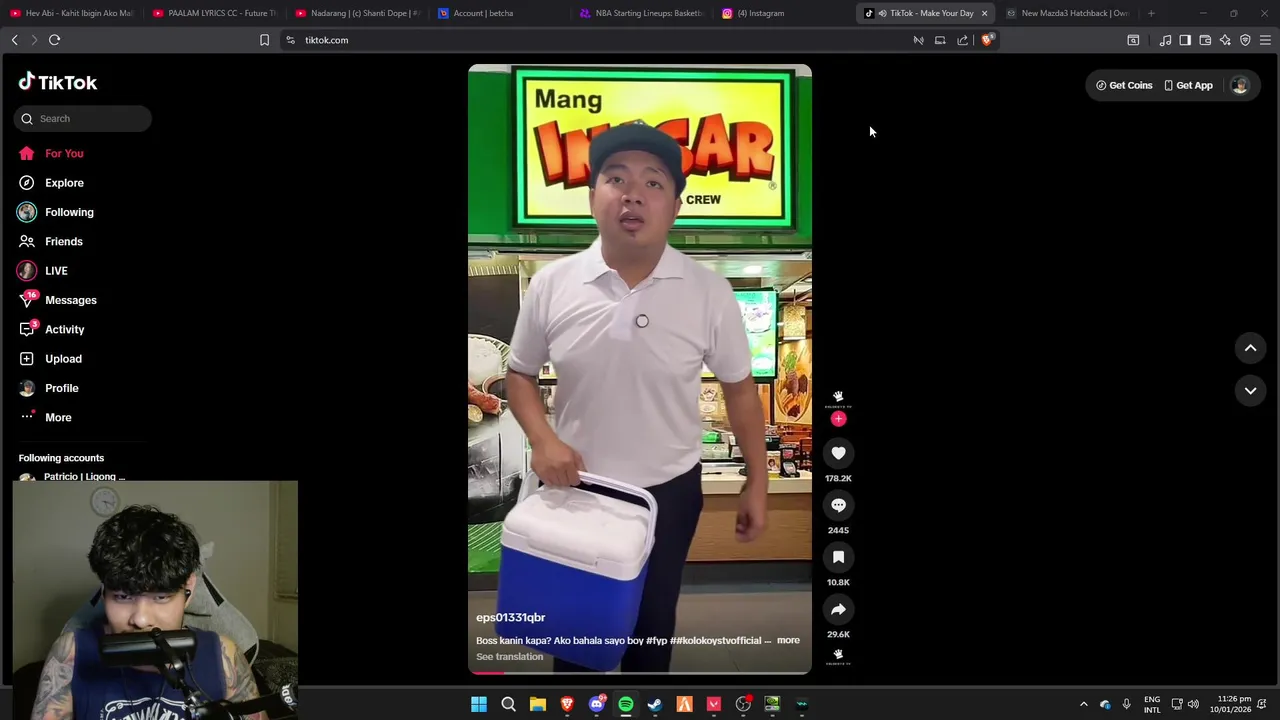Click the video progress bar
This screenshot has height=720, width=1280.
[x=640, y=673]
